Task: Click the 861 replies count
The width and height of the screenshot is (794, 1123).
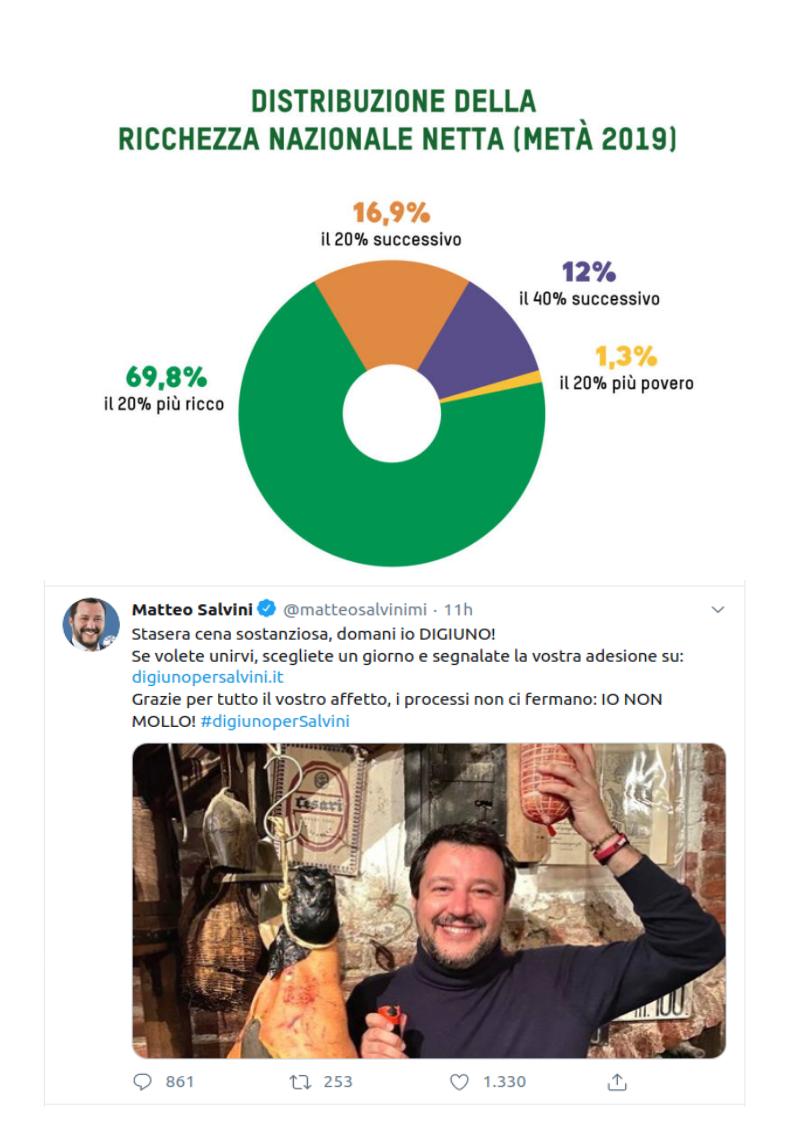Action: (180, 1081)
